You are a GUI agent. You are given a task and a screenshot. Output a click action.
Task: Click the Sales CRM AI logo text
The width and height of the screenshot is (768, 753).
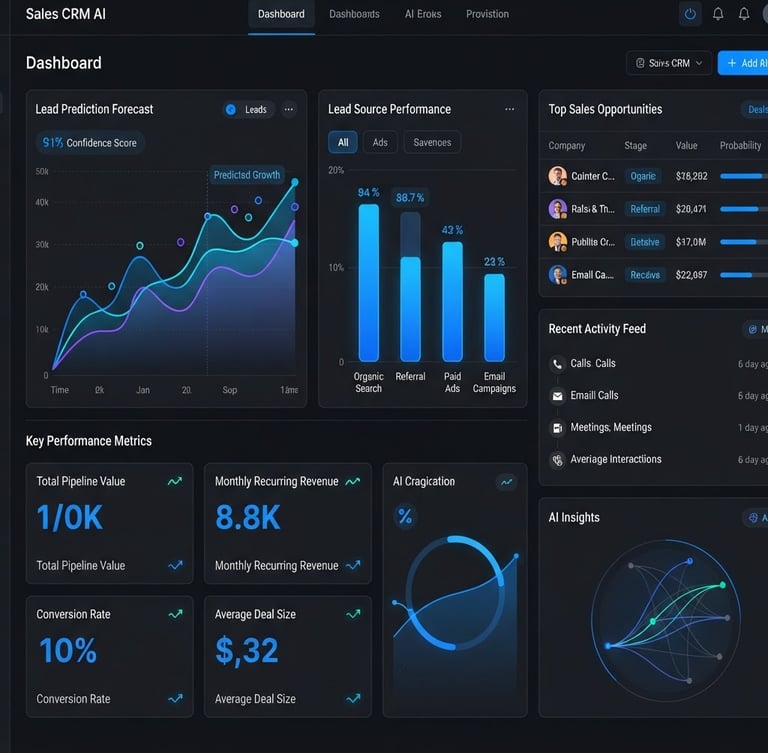(66, 14)
